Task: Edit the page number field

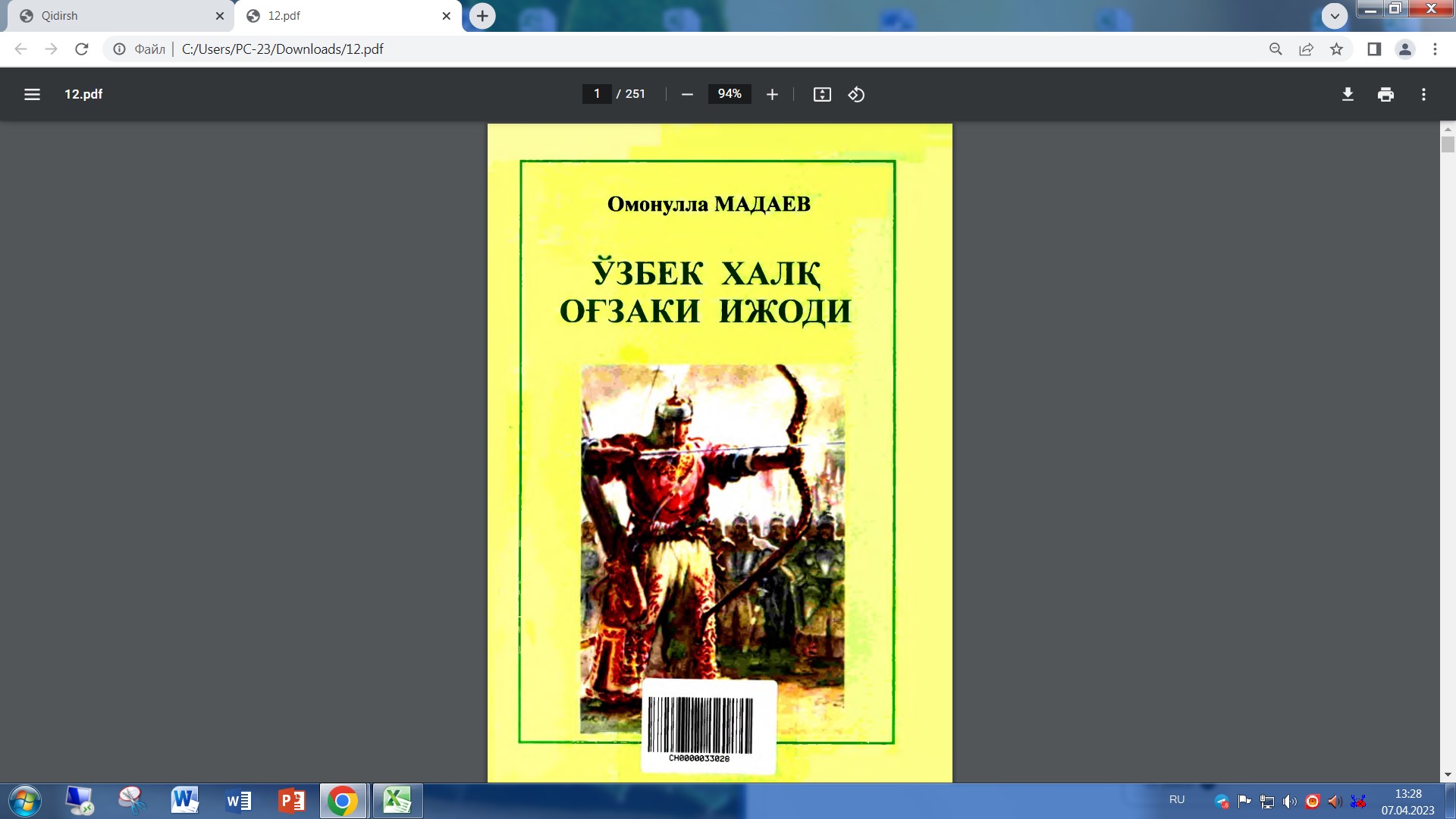Action: pos(597,94)
